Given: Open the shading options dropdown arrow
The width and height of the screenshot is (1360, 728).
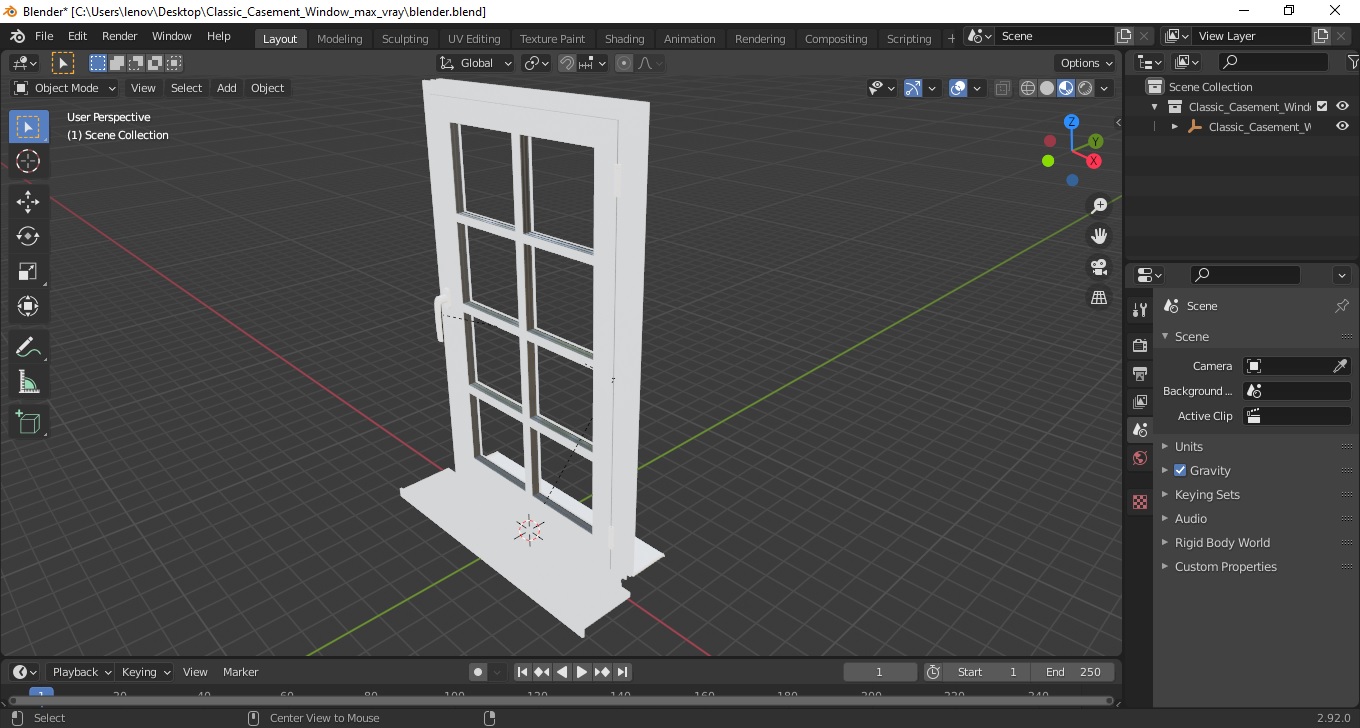Looking at the screenshot, I should click(1104, 88).
